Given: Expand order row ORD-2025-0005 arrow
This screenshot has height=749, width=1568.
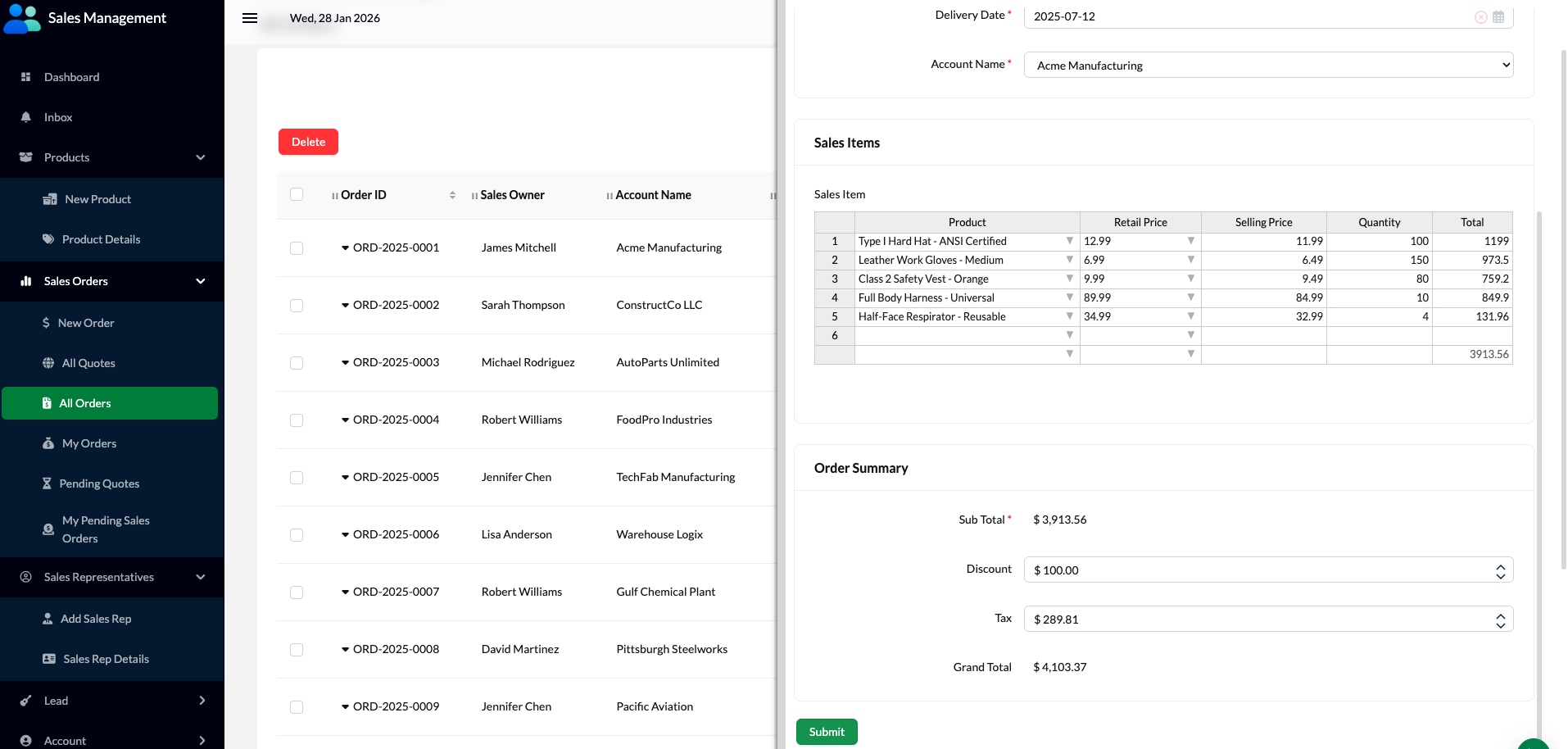Looking at the screenshot, I should (x=345, y=477).
